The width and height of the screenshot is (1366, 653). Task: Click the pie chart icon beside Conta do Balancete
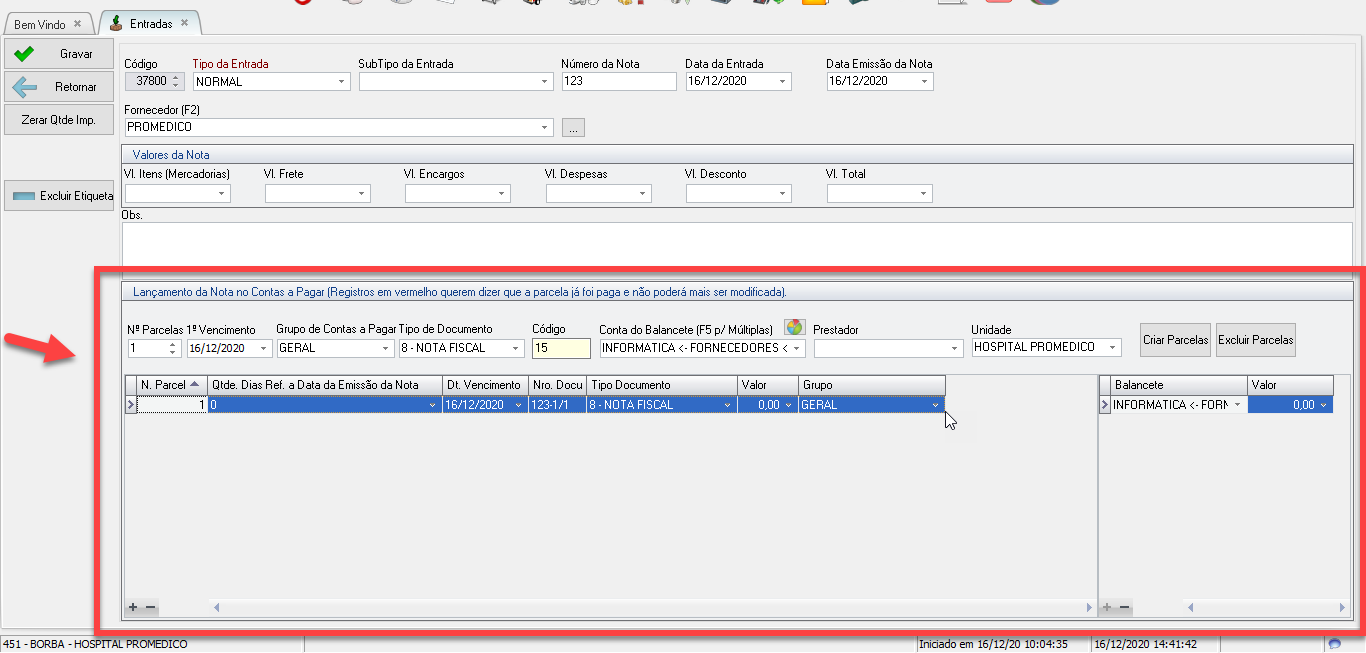tap(794, 327)
